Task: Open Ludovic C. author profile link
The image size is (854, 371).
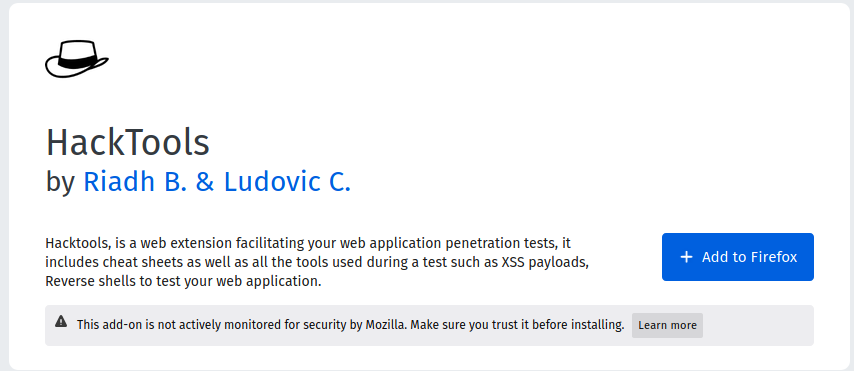Action: coord(287,183)
